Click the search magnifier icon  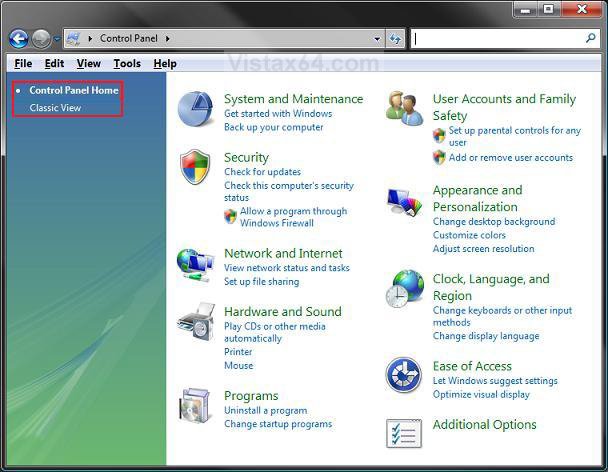click(x=591, y=38)
